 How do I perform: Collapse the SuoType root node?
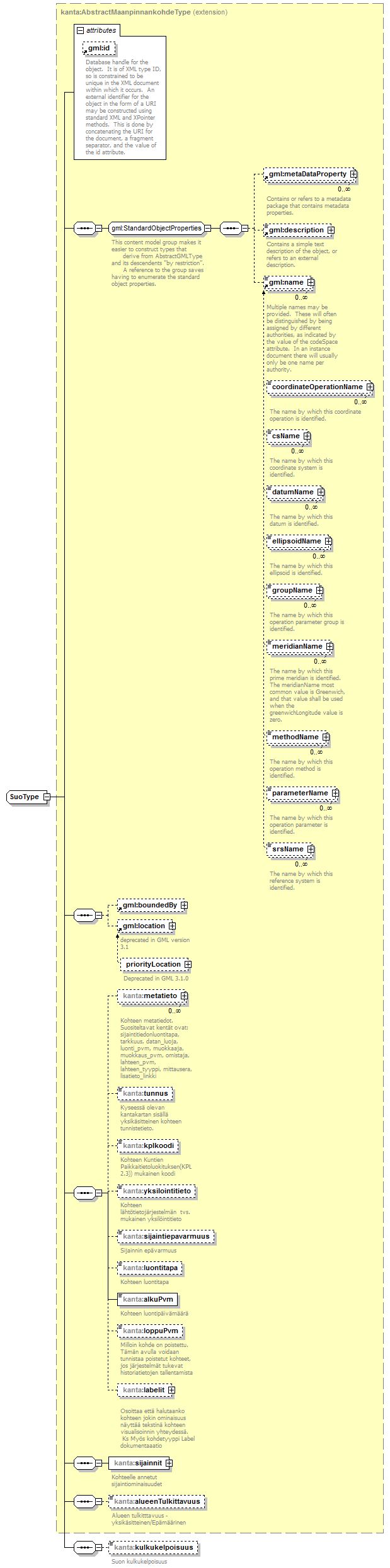click(47, 797)
